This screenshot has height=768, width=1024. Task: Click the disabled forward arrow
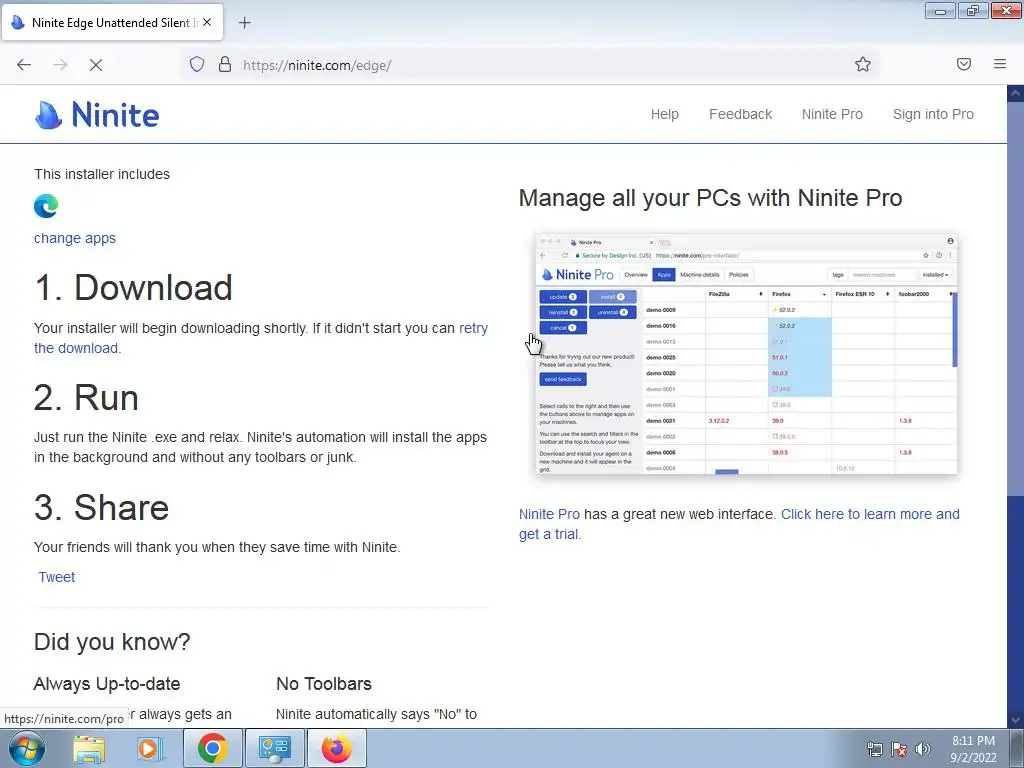[x=60, y=65]
